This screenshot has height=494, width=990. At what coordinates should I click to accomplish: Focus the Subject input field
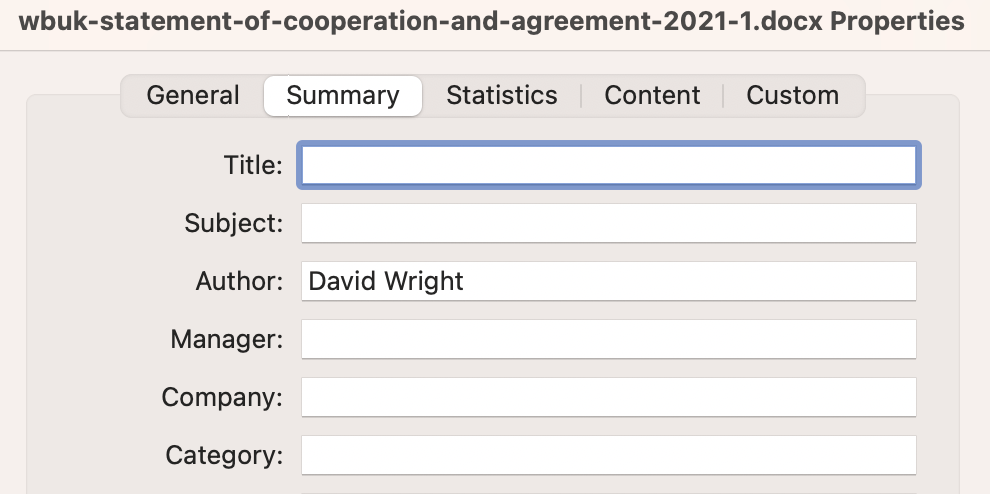pyautogui.click(x=609, y=223)
